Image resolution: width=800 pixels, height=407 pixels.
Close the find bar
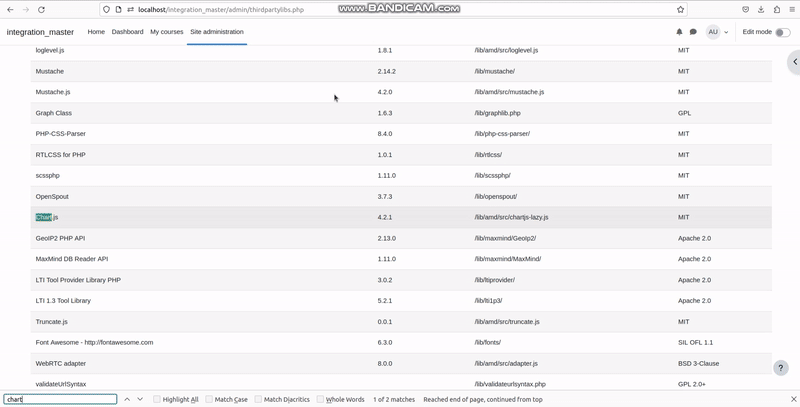coord(793,399)
